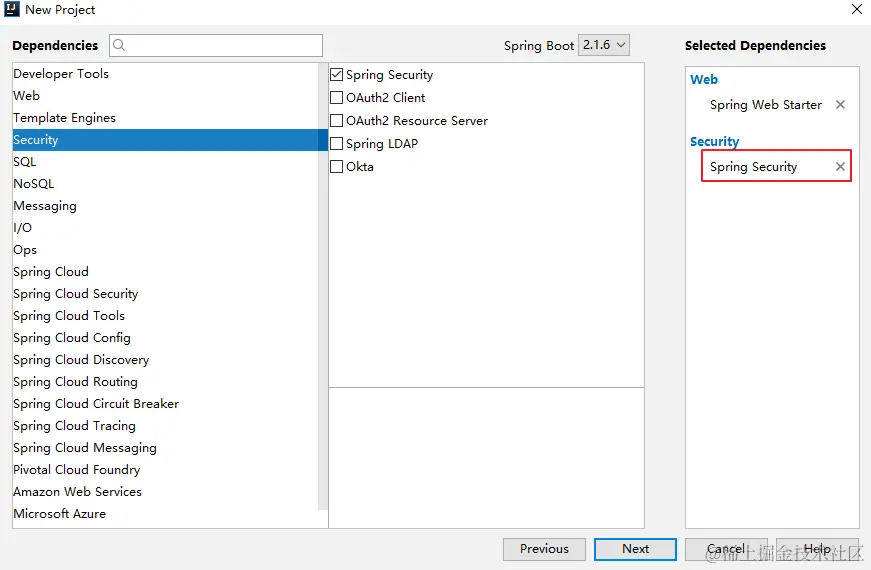Check OAuth2 Resource Server dependency
This screenshot has height=570, width=871.
point(336,121)
